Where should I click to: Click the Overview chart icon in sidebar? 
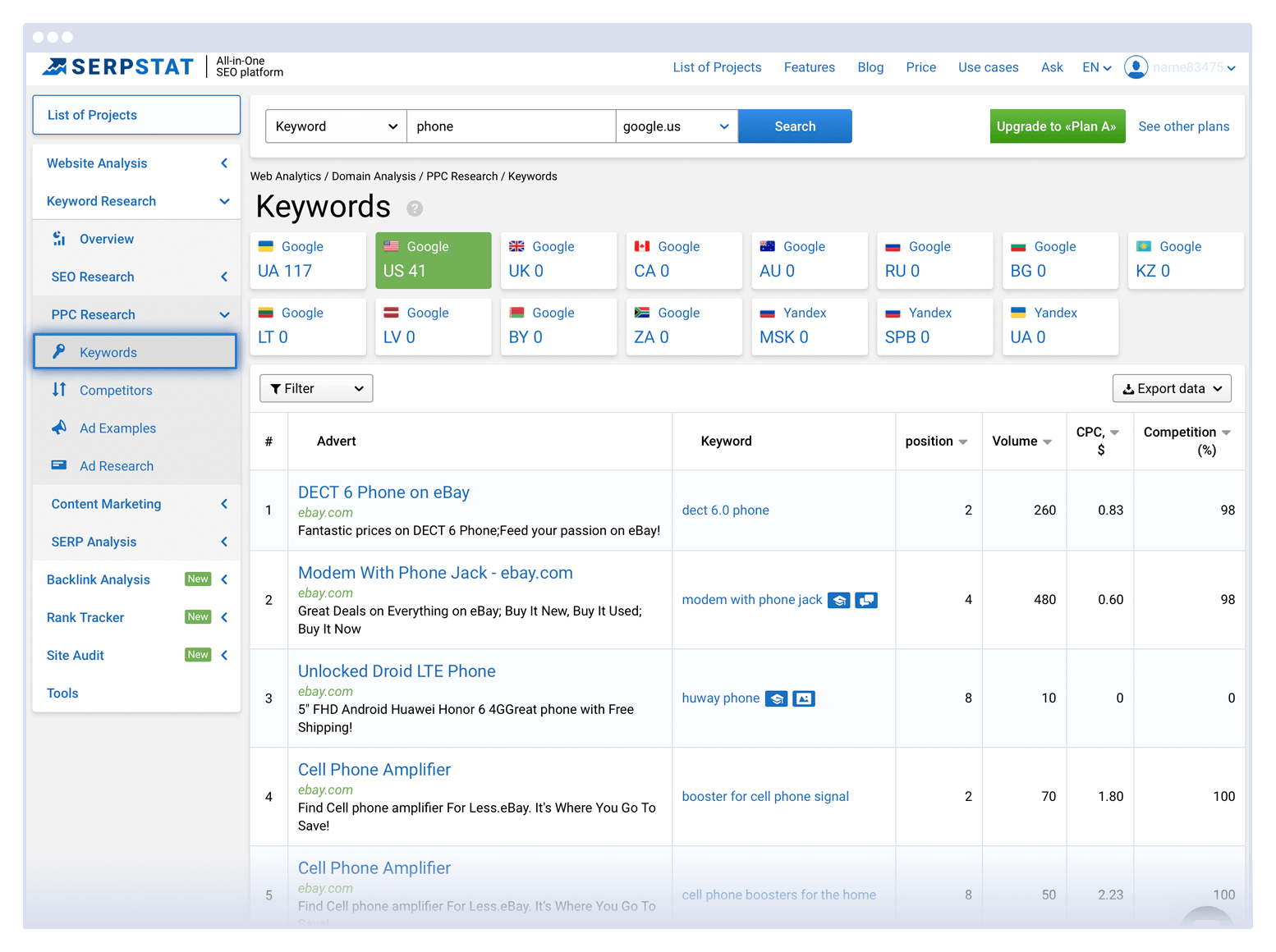pos(59,239)
